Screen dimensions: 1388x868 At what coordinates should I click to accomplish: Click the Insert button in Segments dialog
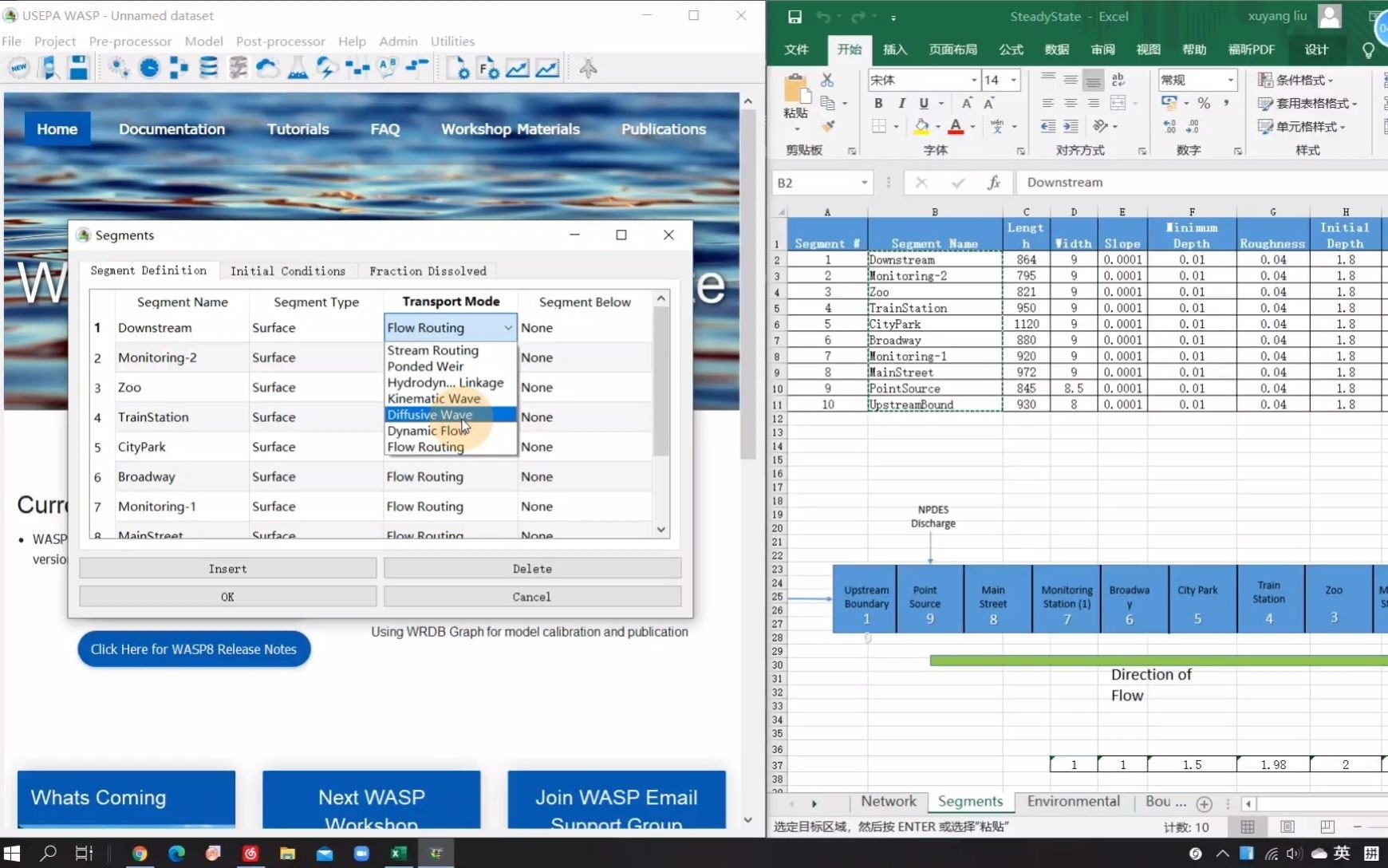[227, 569]
